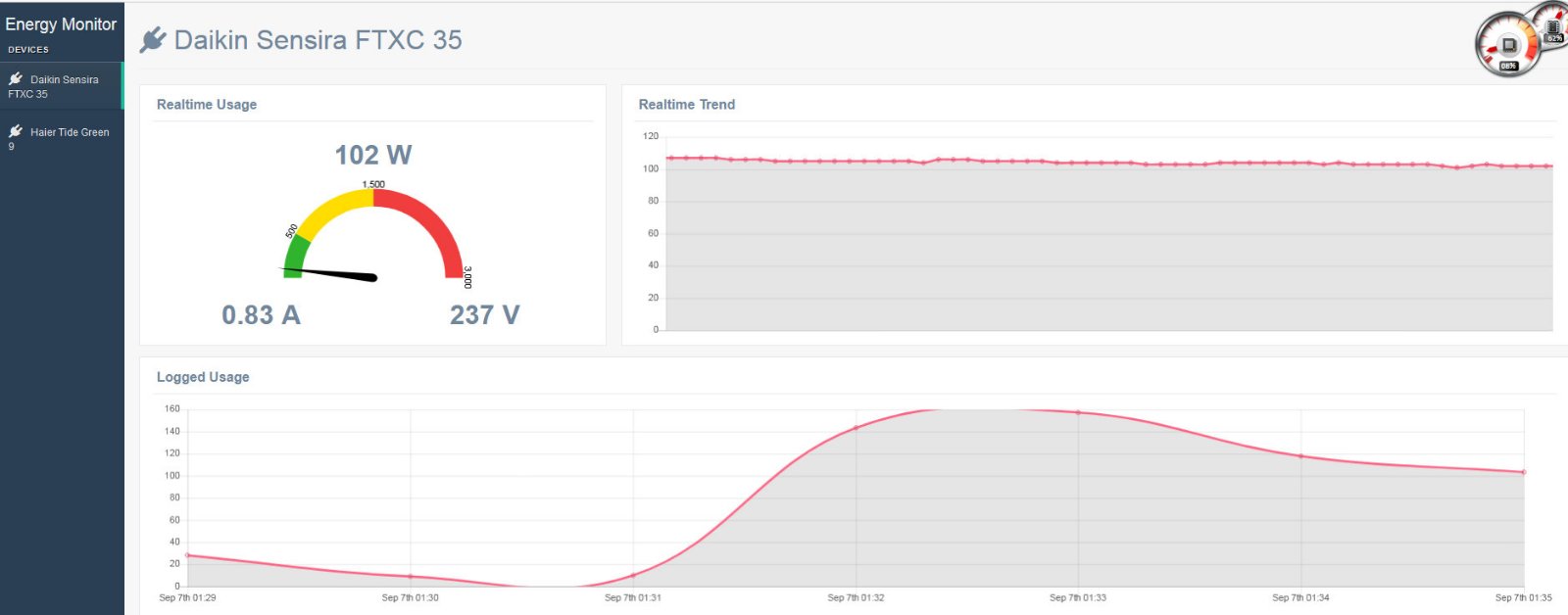This screenshot has height=615, width=1568.
Task: Click the Sep 7th 01:32 data point on logged chart
Action: pyautogui.click(x=856, y=428)
